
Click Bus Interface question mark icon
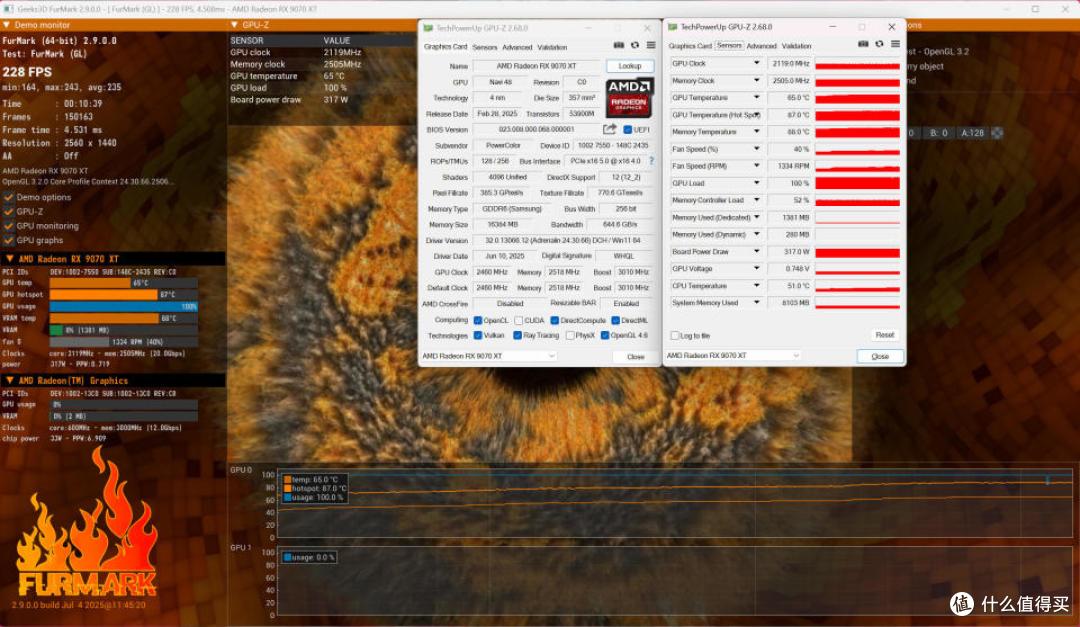tap(651, 161)
